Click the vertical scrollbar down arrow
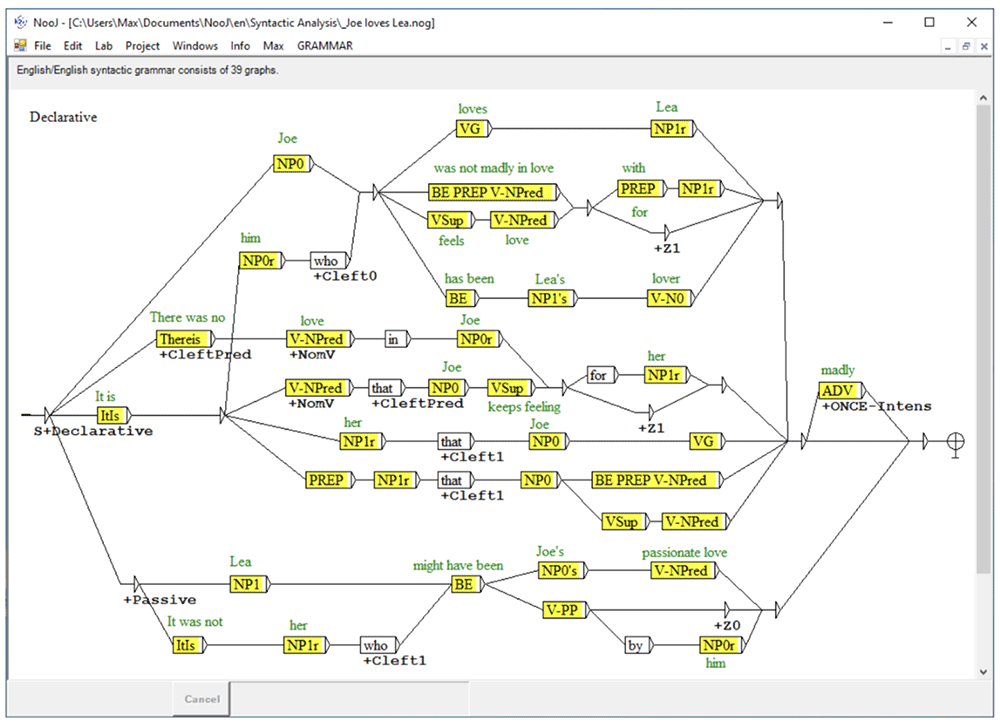Screen dimensions: 1000x725 tap(983, 671)
